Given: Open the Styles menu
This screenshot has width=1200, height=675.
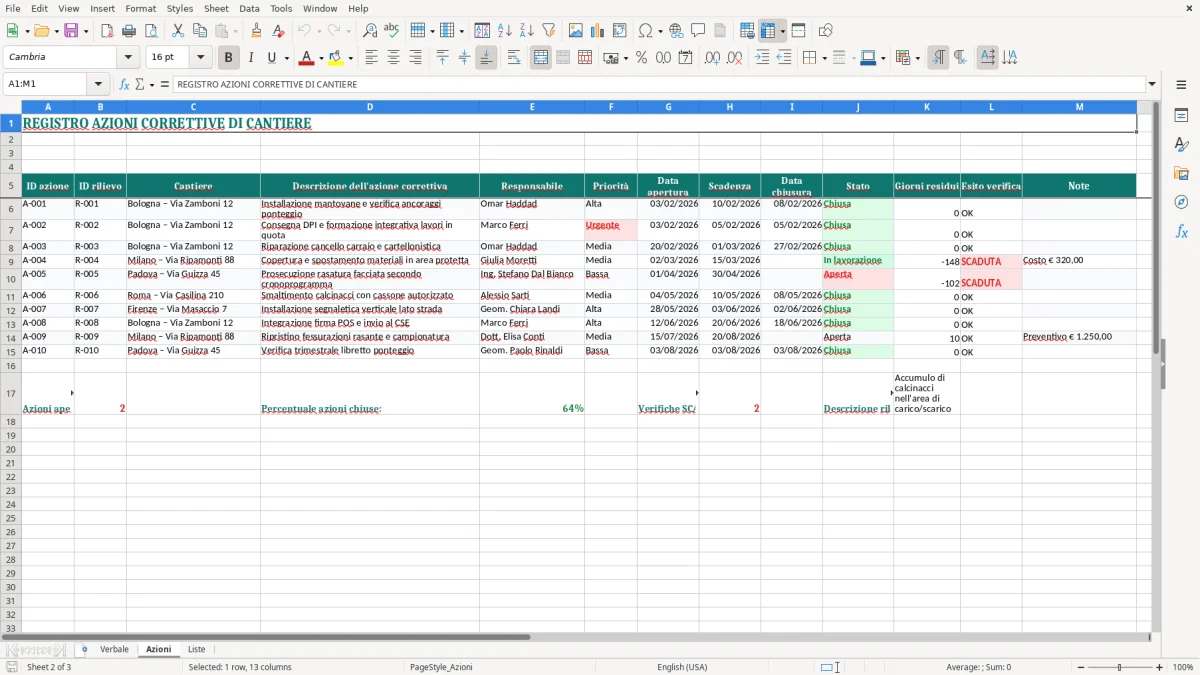Looking at the screenshot, I should point(180,8).
